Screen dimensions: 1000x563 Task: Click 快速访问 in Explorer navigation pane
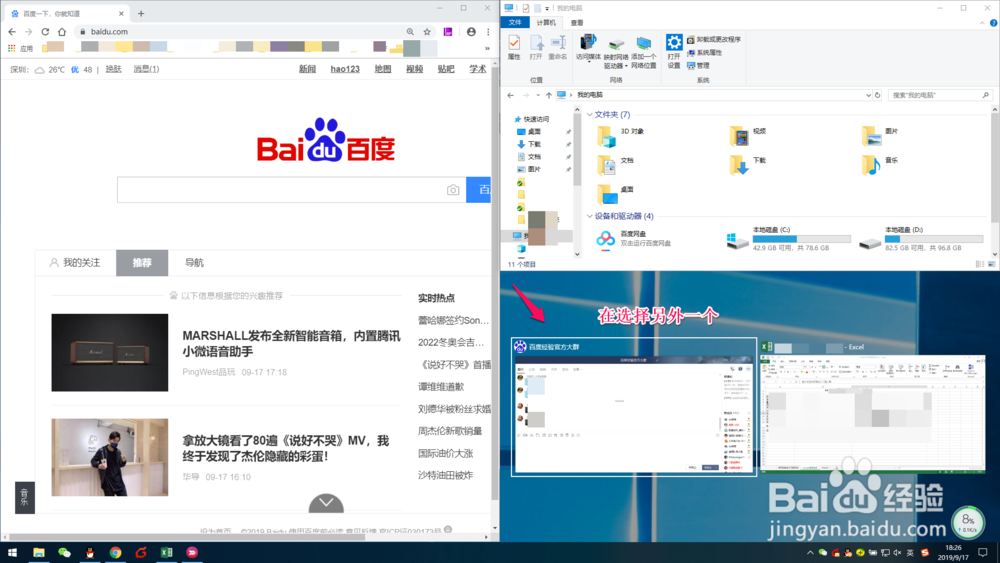pyautogui.click(x=531, y=119)
